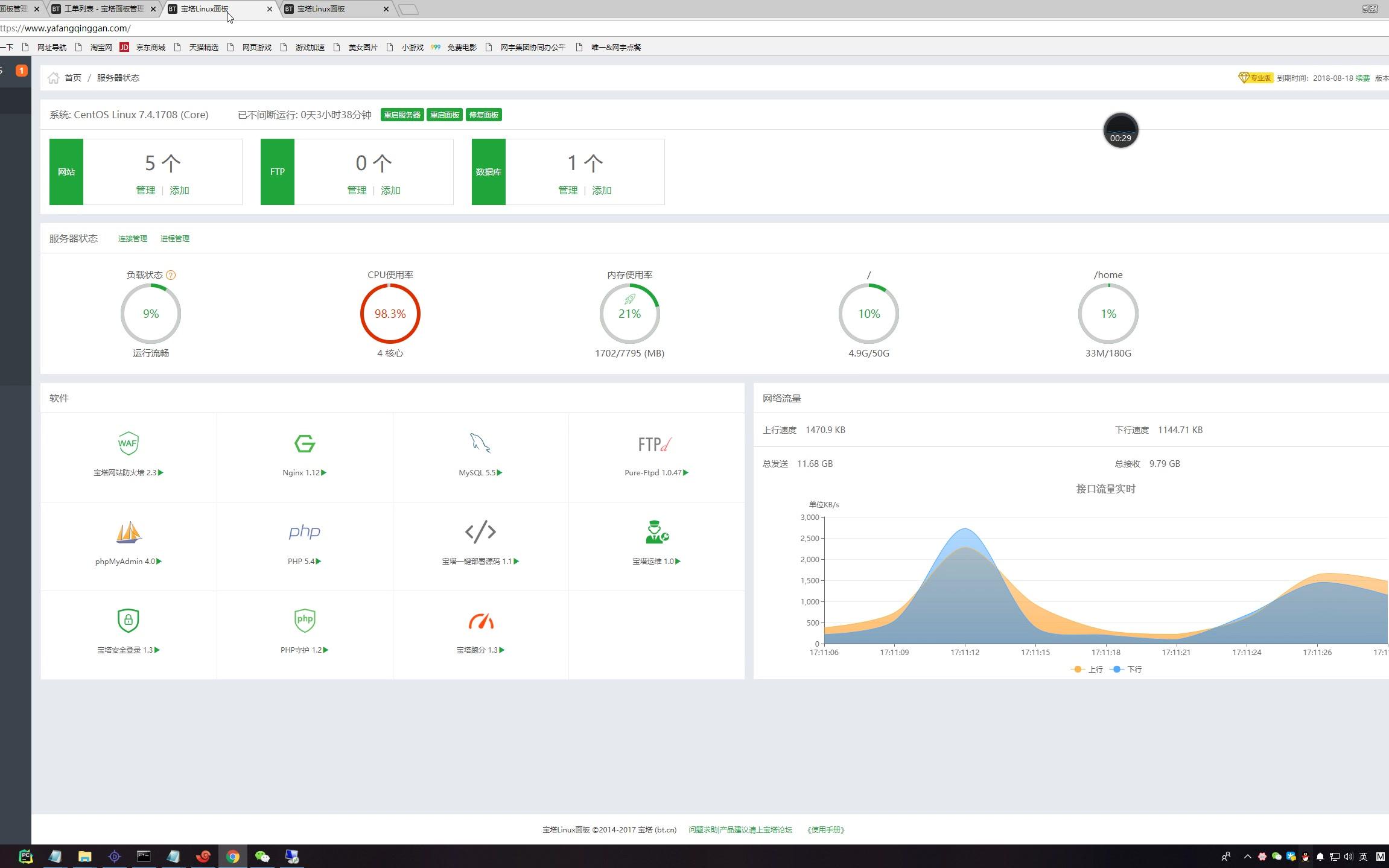Viewport: 1389px width, 868px height.
Task: Open the 宝塔跑分 speedometer icon
Action: (x=481, y=621)
